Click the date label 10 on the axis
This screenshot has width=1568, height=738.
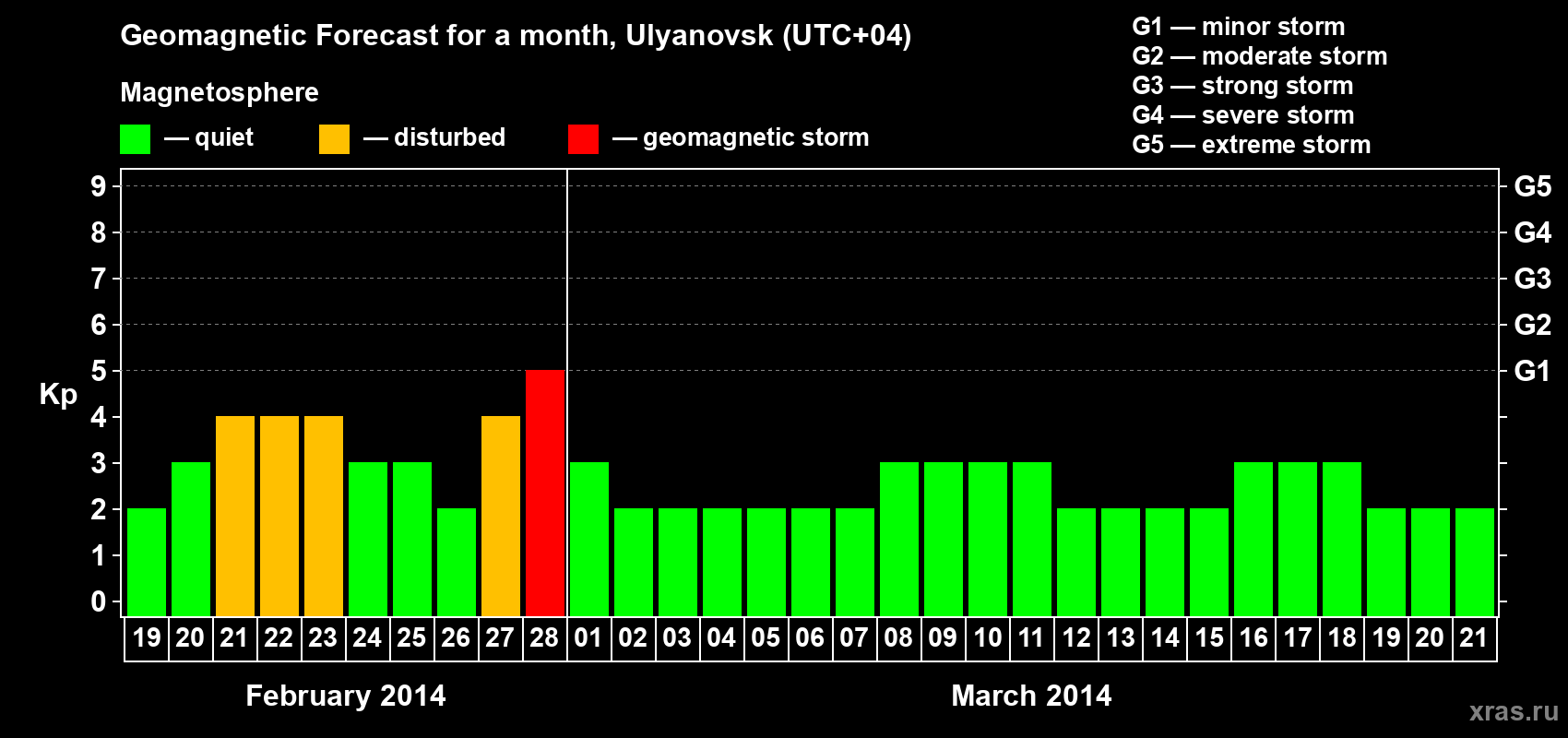pyautogui.click(x=987, y=638)
